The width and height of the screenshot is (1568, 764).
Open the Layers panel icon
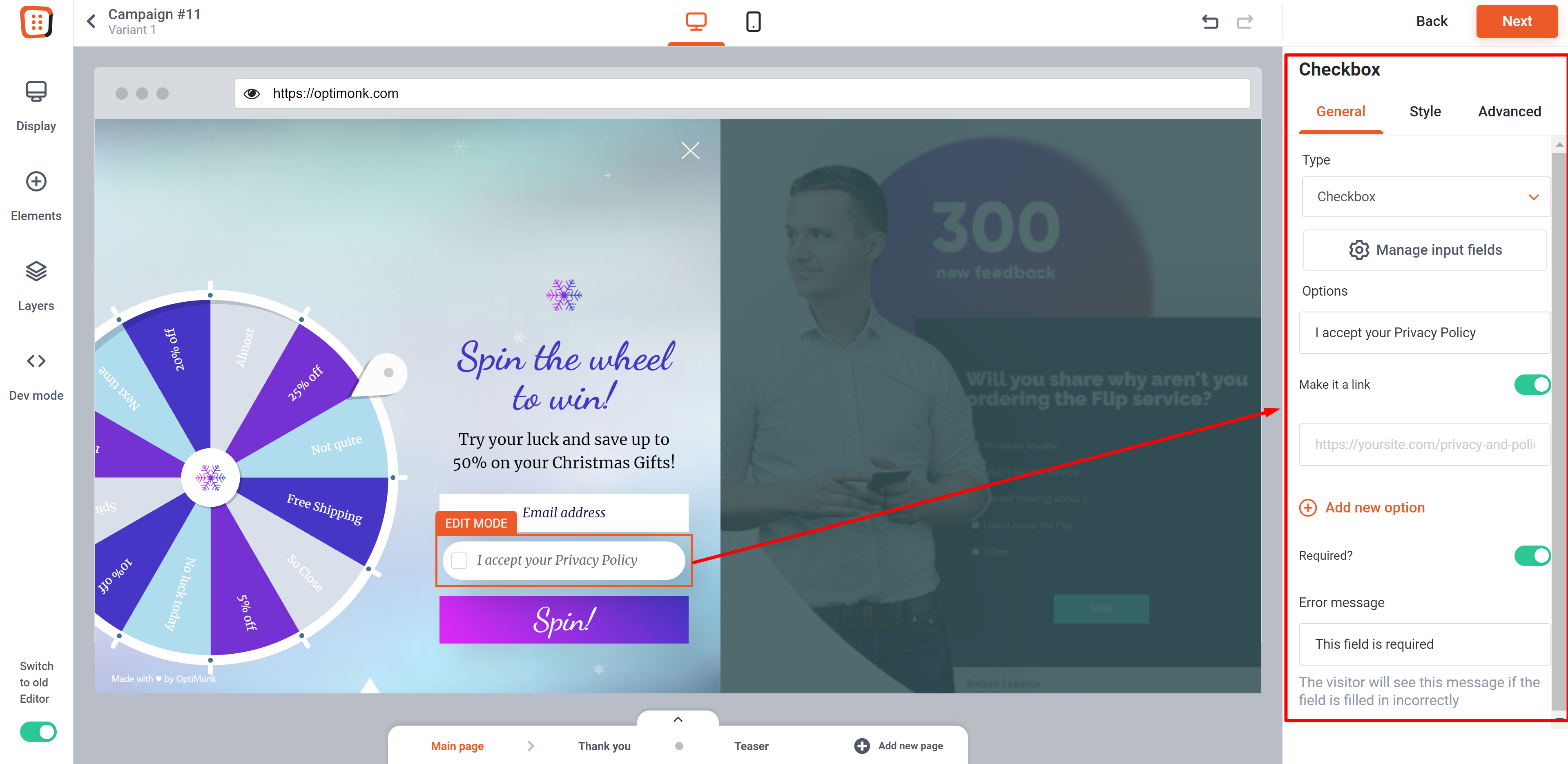36,272
